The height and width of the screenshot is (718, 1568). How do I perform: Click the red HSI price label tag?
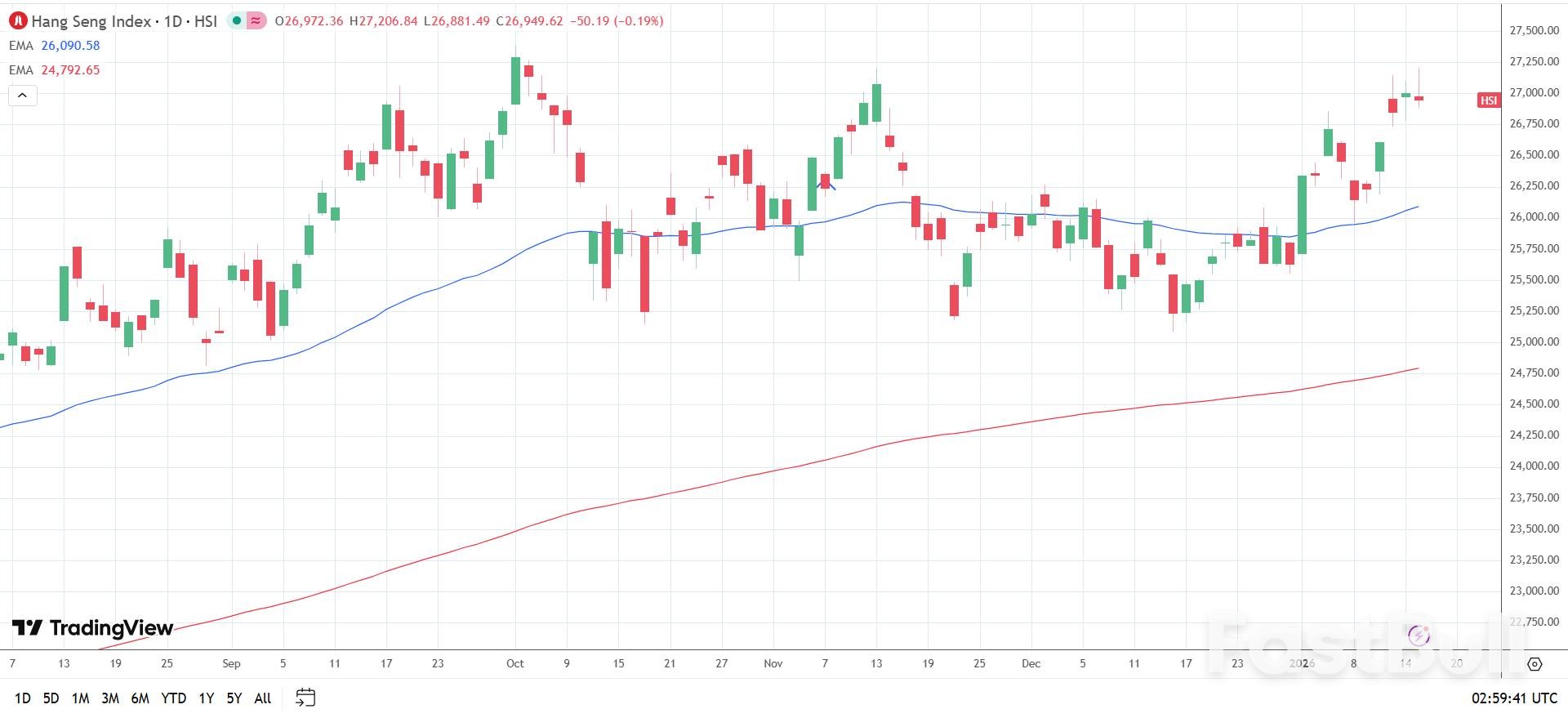(1488, 100)
